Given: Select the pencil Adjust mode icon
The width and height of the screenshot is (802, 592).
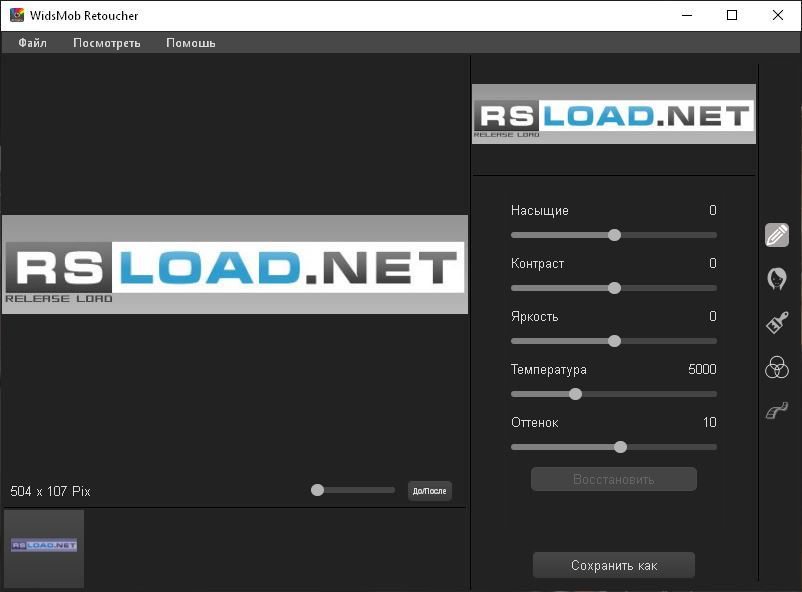Looking at the screenshot, I should pos(777,235).
